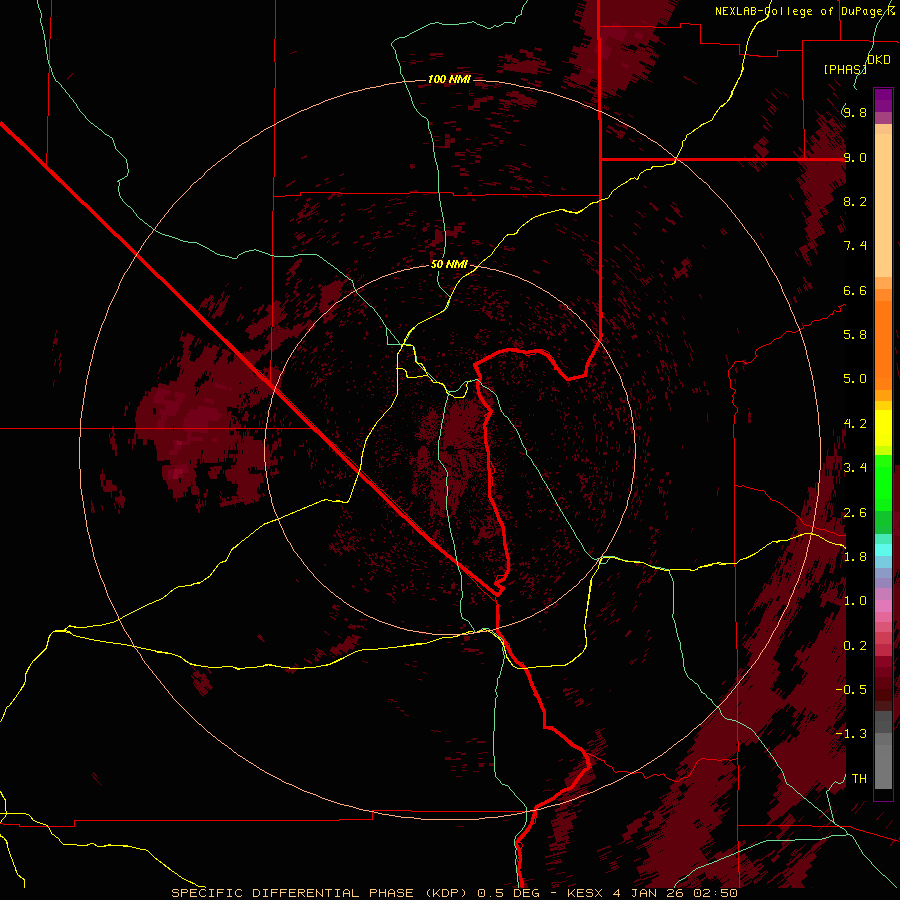Click the TH threshold label on scale

click(x=859, y=779)
